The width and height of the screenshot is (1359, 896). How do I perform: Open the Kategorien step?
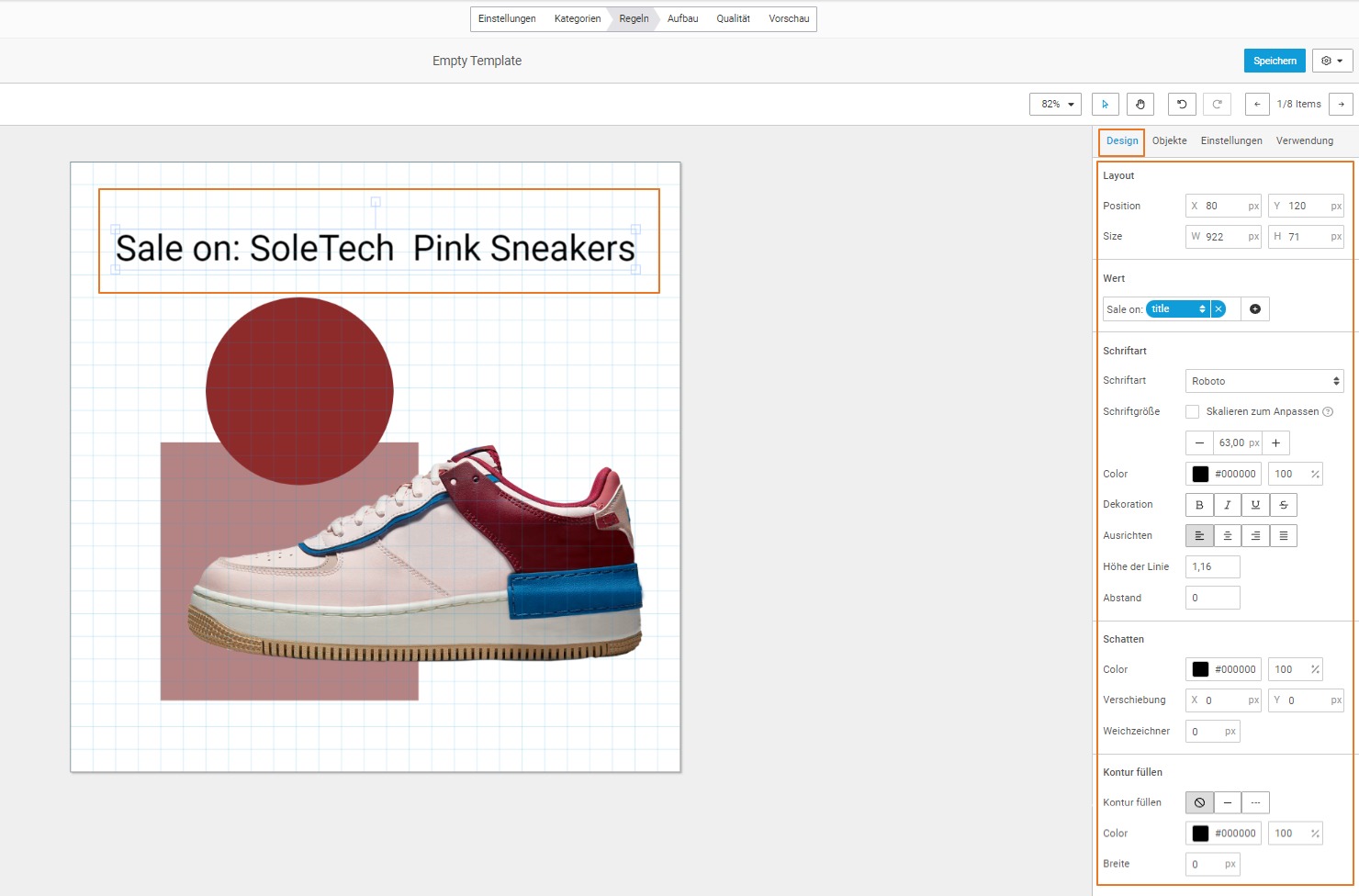pyautogui.click(x=578, y=18)
